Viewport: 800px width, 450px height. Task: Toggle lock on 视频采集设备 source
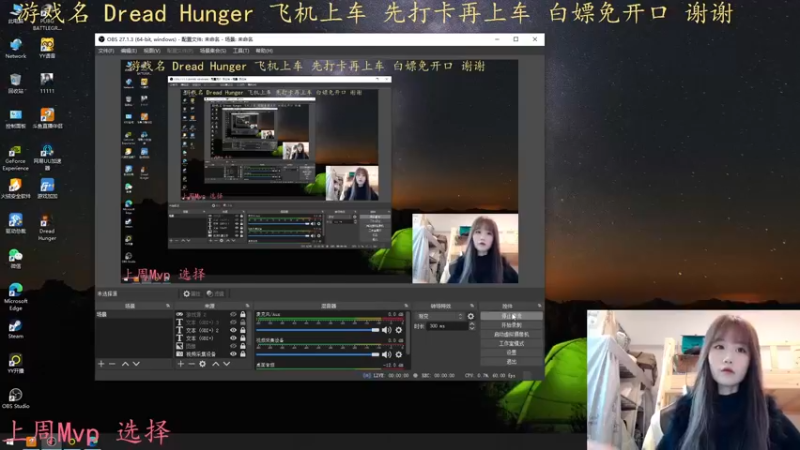(x=243, y=354)
